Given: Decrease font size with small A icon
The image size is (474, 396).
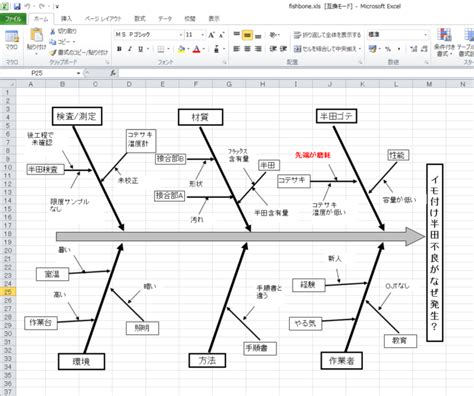Looking at the screenshot, I should (x=221, y=35).
